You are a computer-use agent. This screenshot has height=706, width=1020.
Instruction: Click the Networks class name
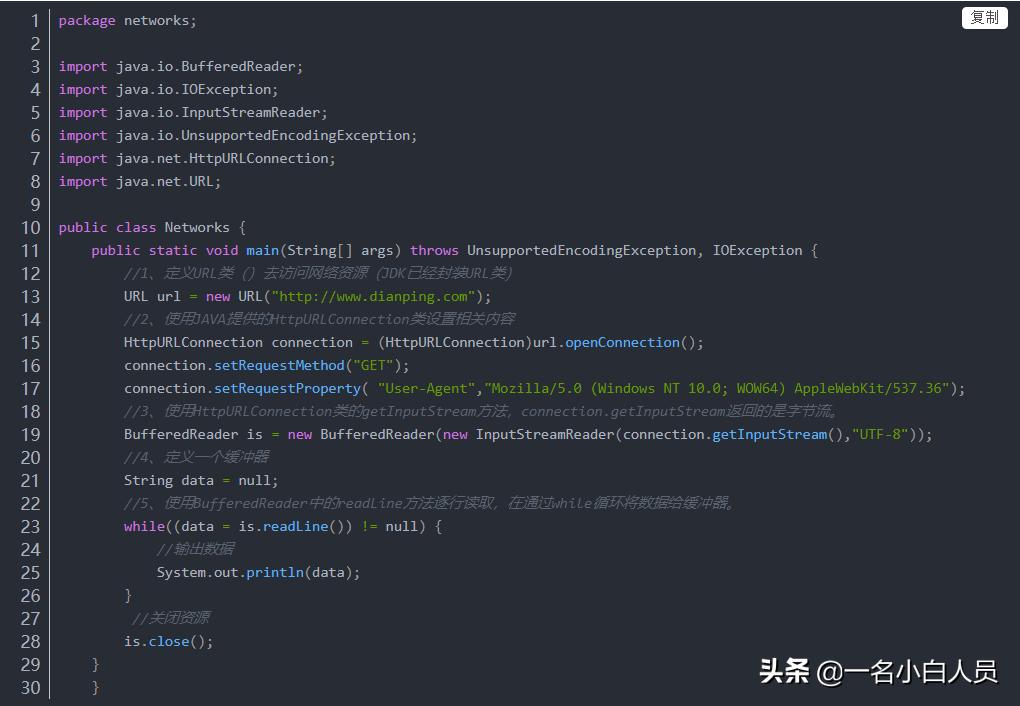pos(197,227)
